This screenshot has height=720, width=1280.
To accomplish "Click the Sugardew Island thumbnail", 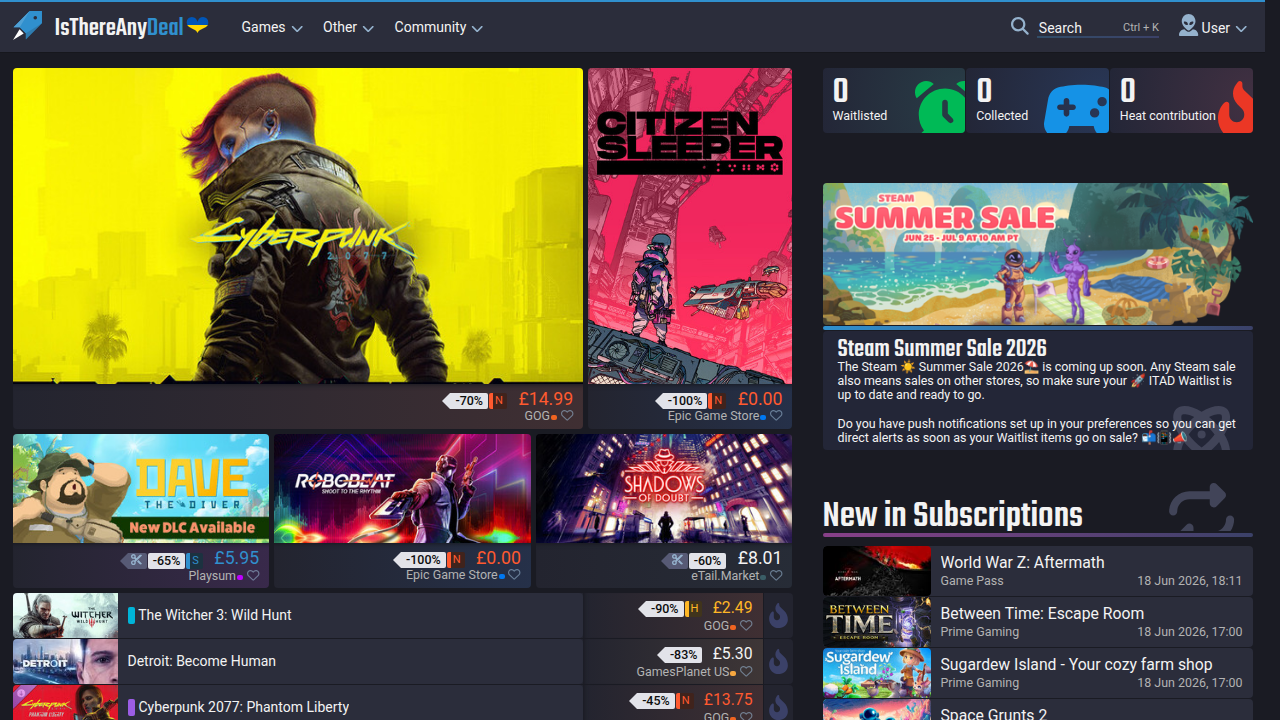I will click(877, 673).
